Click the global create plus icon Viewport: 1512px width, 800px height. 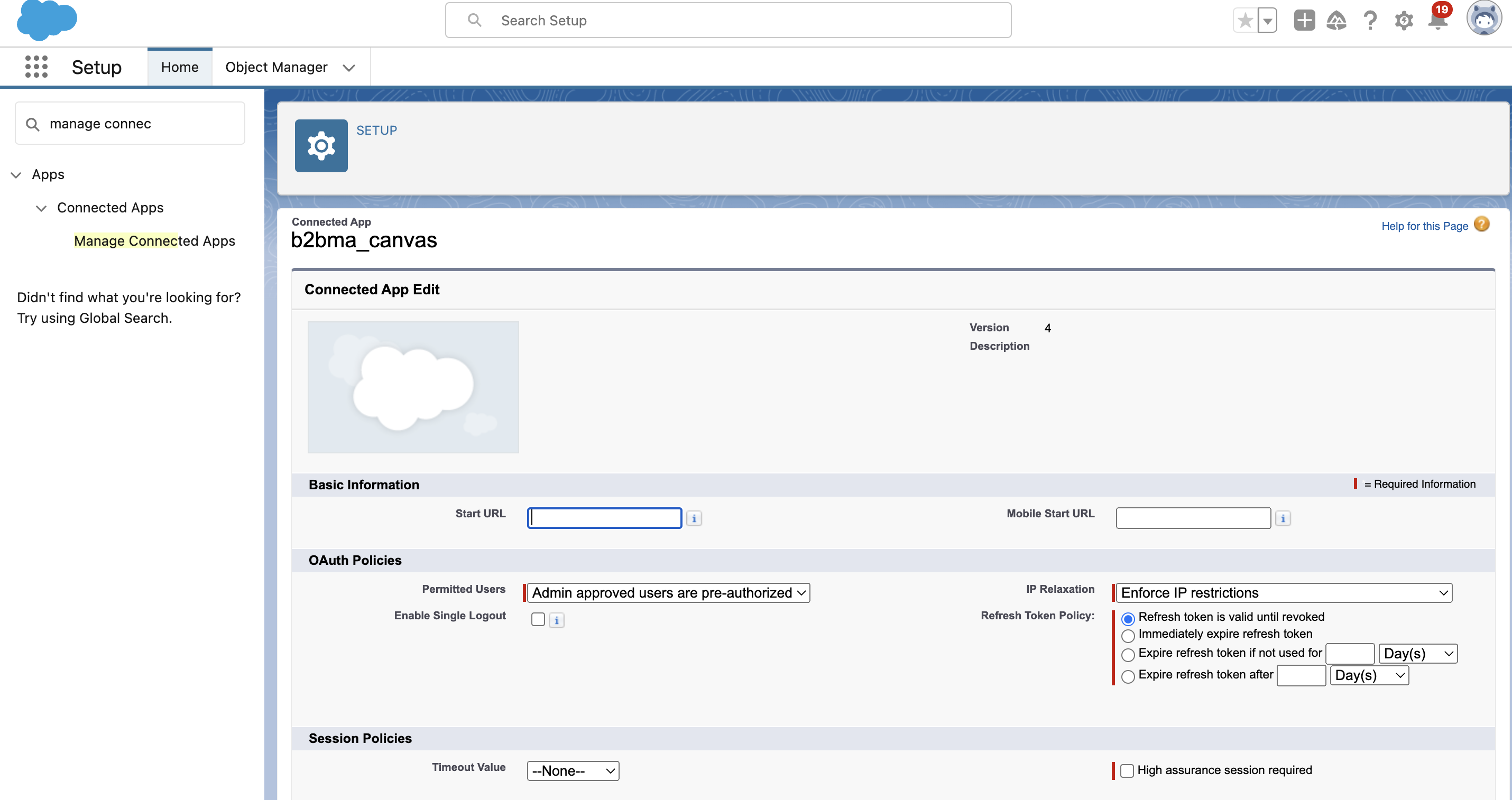tap(1303, 20)
